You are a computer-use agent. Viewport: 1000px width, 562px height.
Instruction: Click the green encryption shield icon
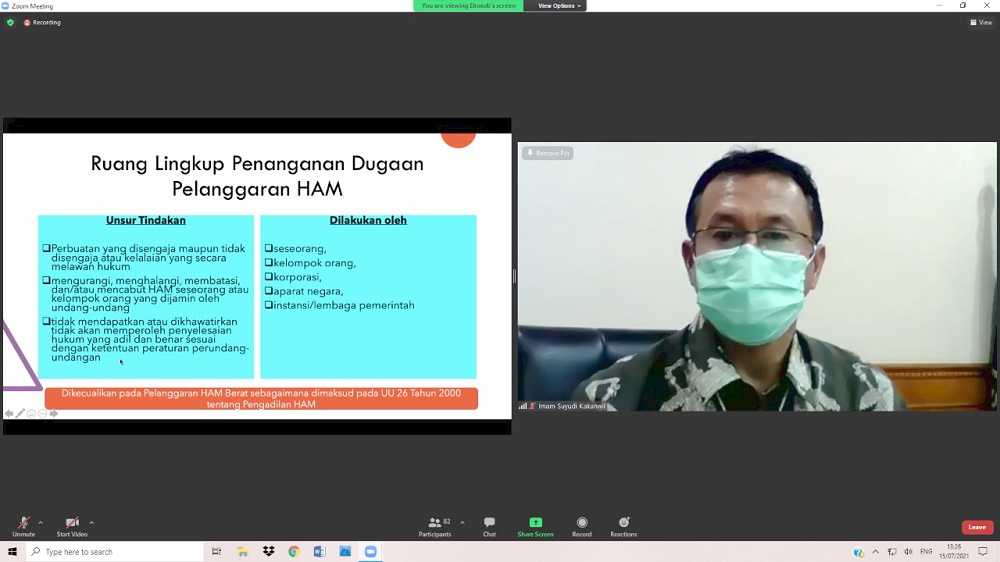[11, 22]
